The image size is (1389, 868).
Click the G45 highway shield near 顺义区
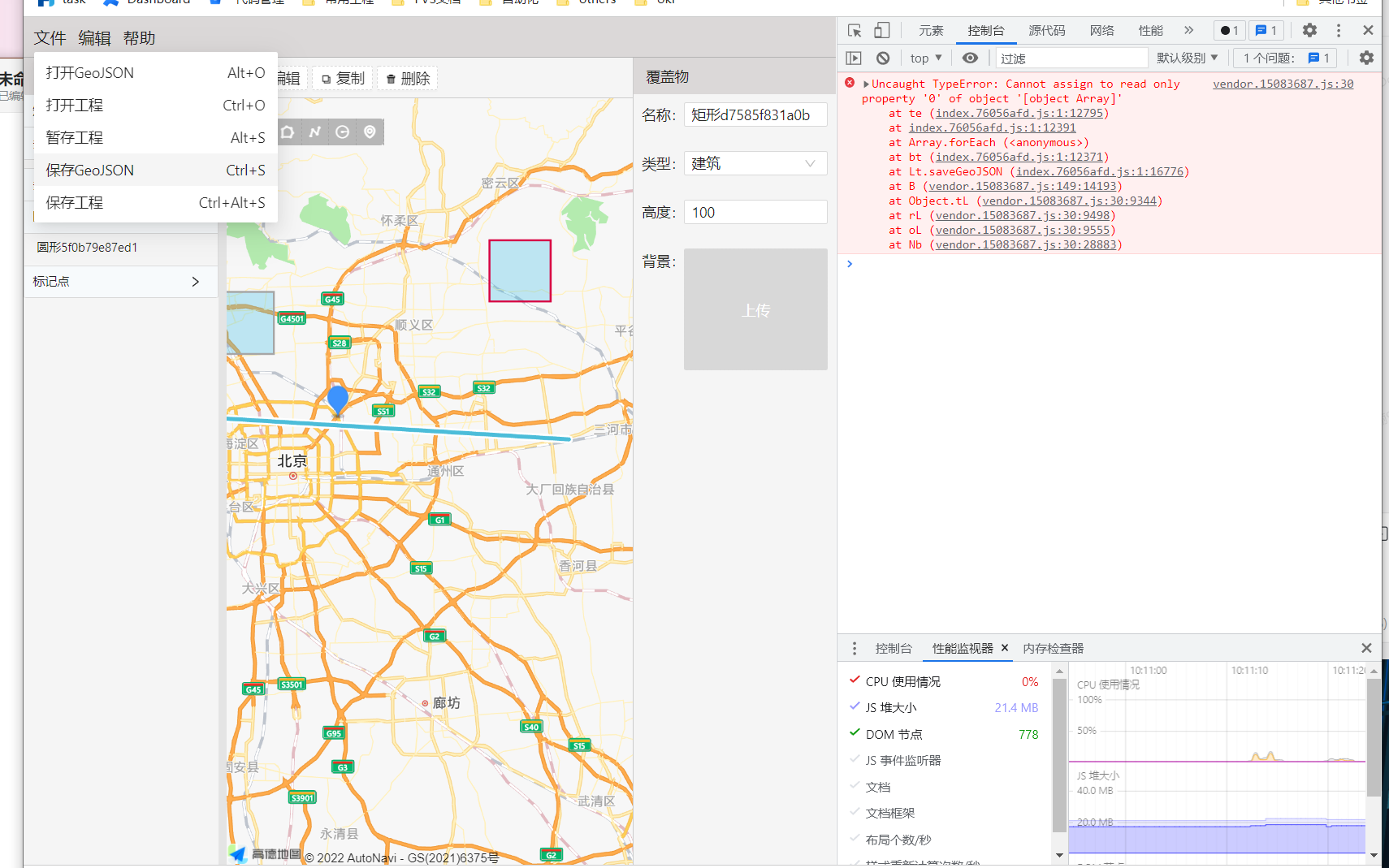coord(333,299)
